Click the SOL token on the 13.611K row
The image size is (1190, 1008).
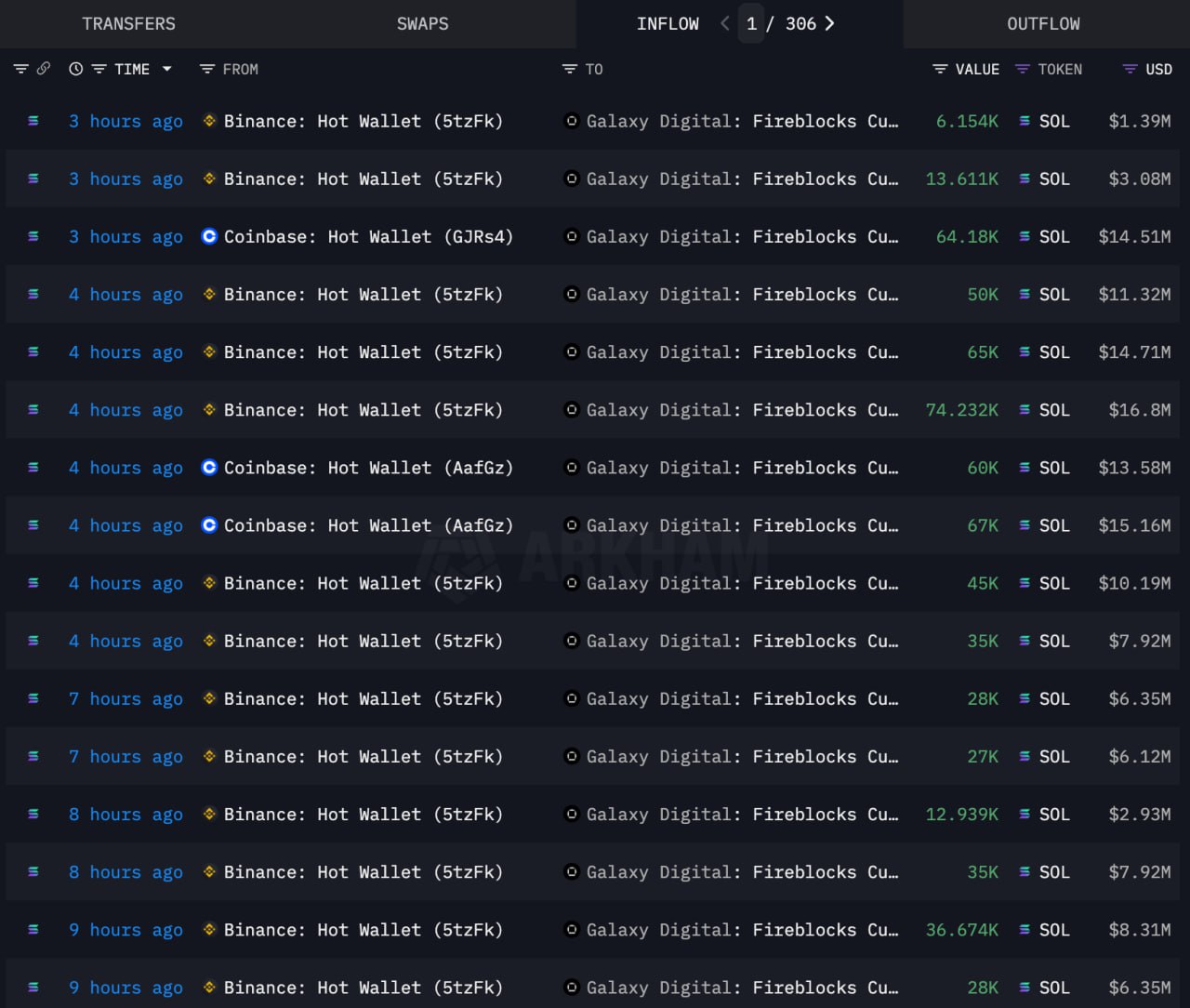1053,179
